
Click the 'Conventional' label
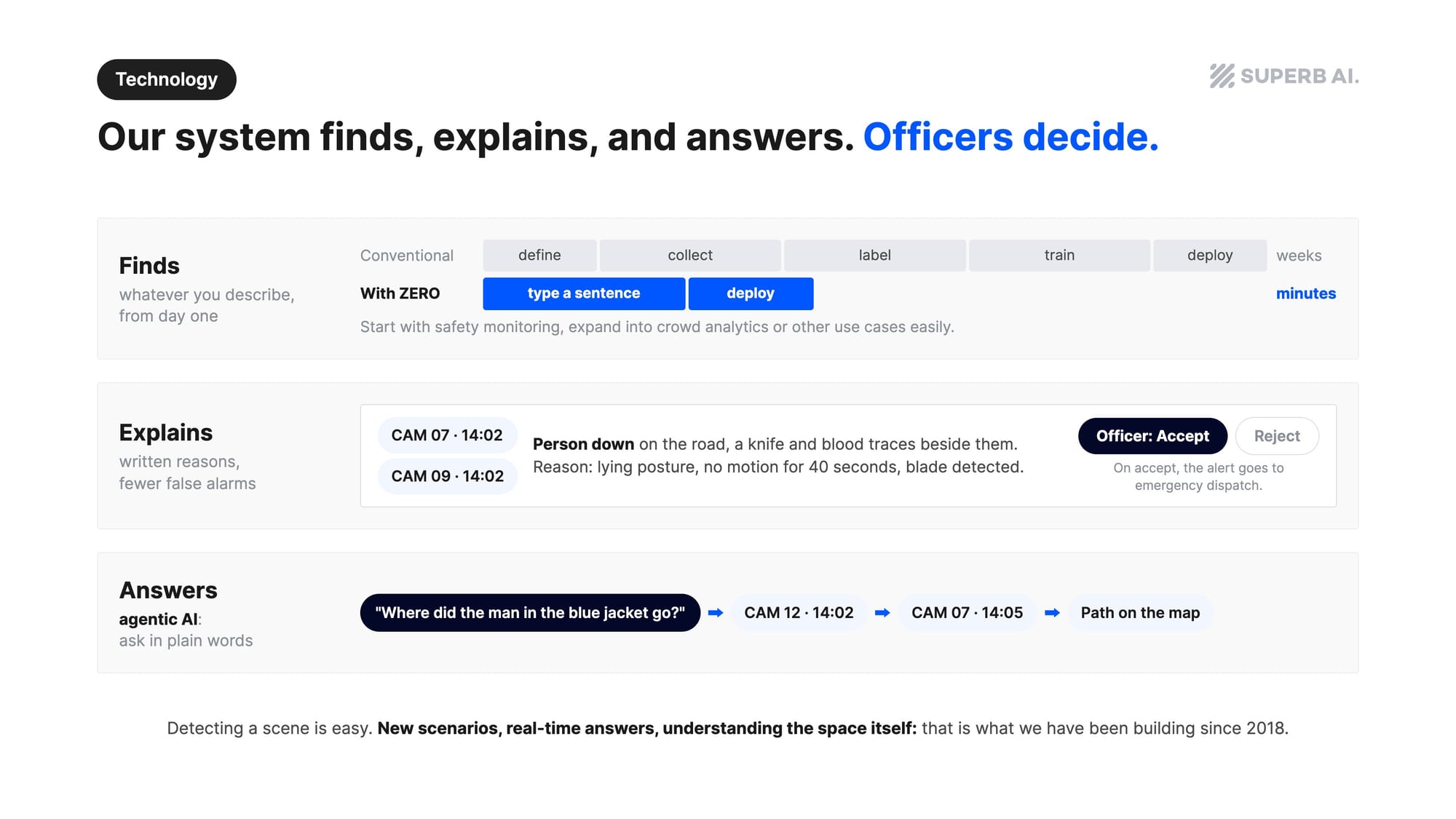tap(407, 256)
